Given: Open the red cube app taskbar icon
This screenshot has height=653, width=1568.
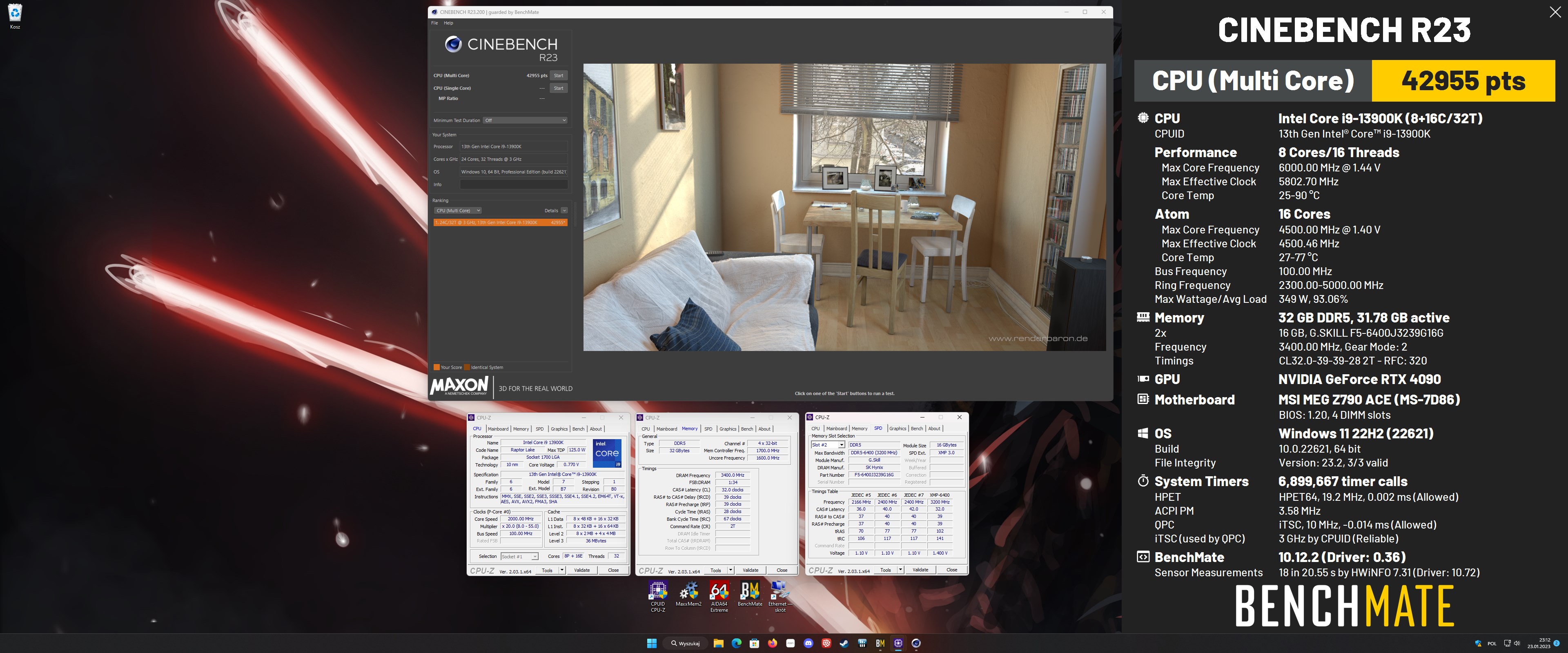Looking at the screenshot, I should pyautogui.click(x=826, y=643).
